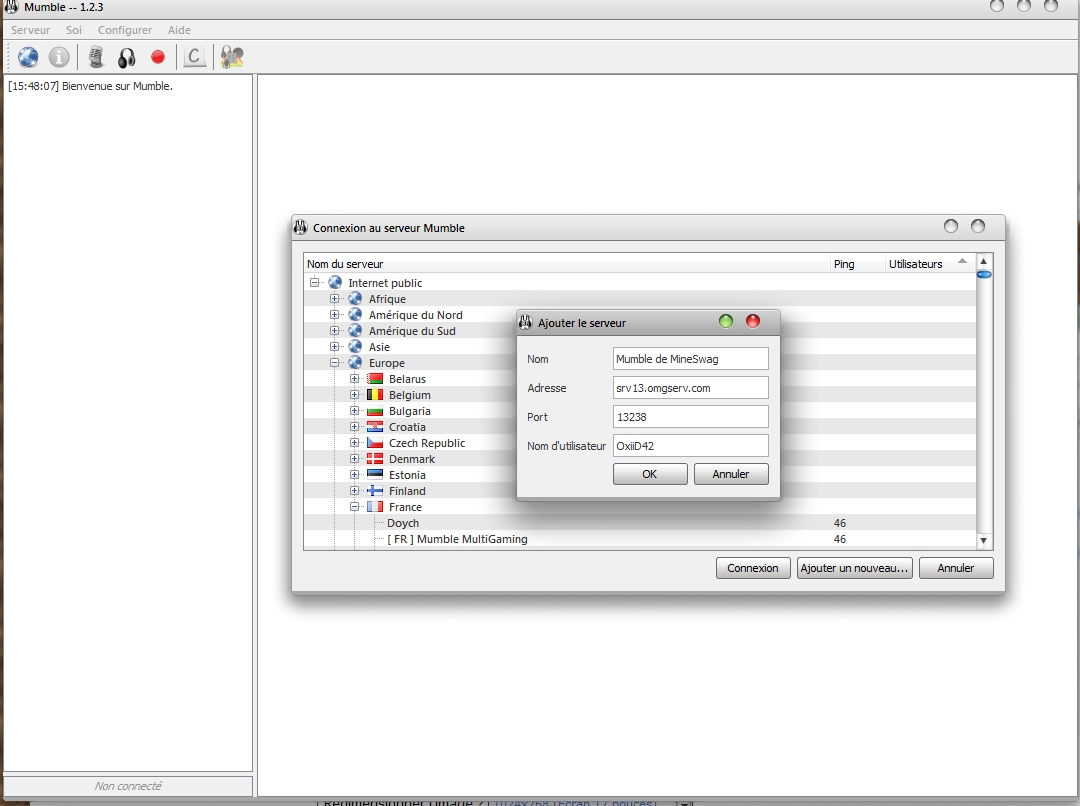Screen dimensions: 1080x806
Task: Select the Internet public globe icon
Action: 335,282
